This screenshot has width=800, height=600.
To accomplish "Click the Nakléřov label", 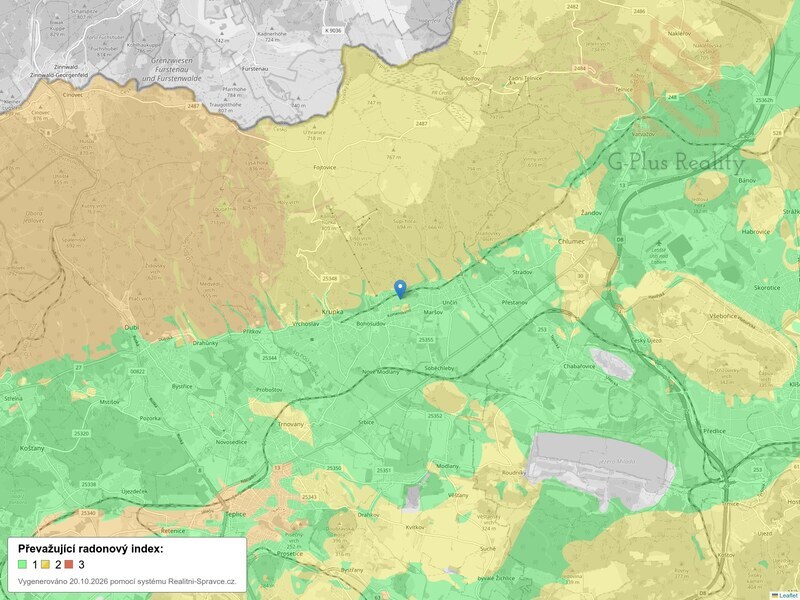I will [x=682, y=34].
